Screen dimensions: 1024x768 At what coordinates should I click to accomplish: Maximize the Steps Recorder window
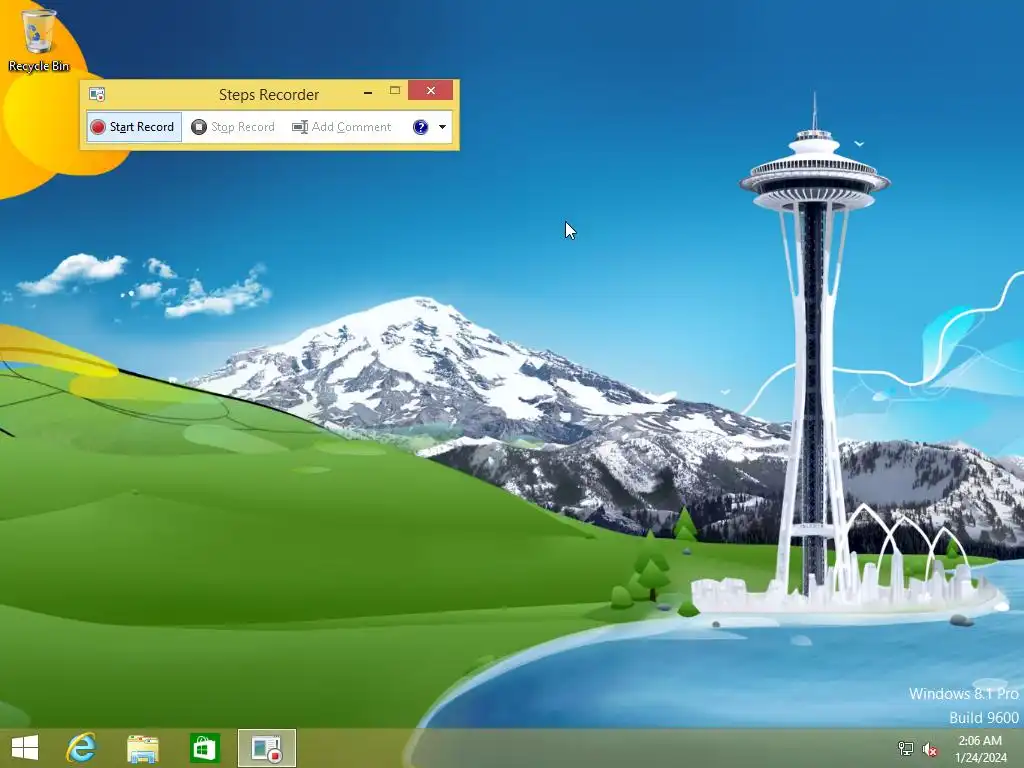tap(394, 91)
